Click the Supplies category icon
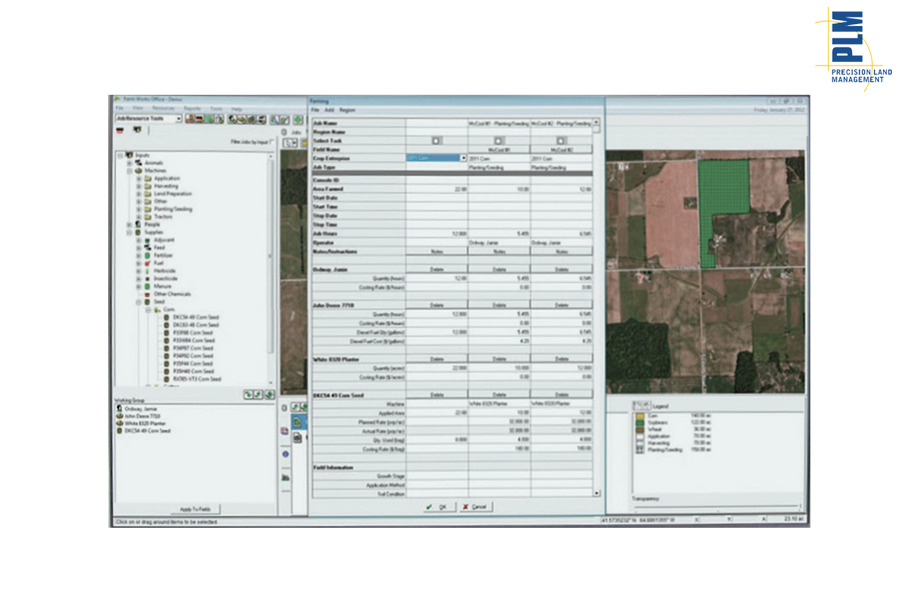 click(x=138, y=232)
